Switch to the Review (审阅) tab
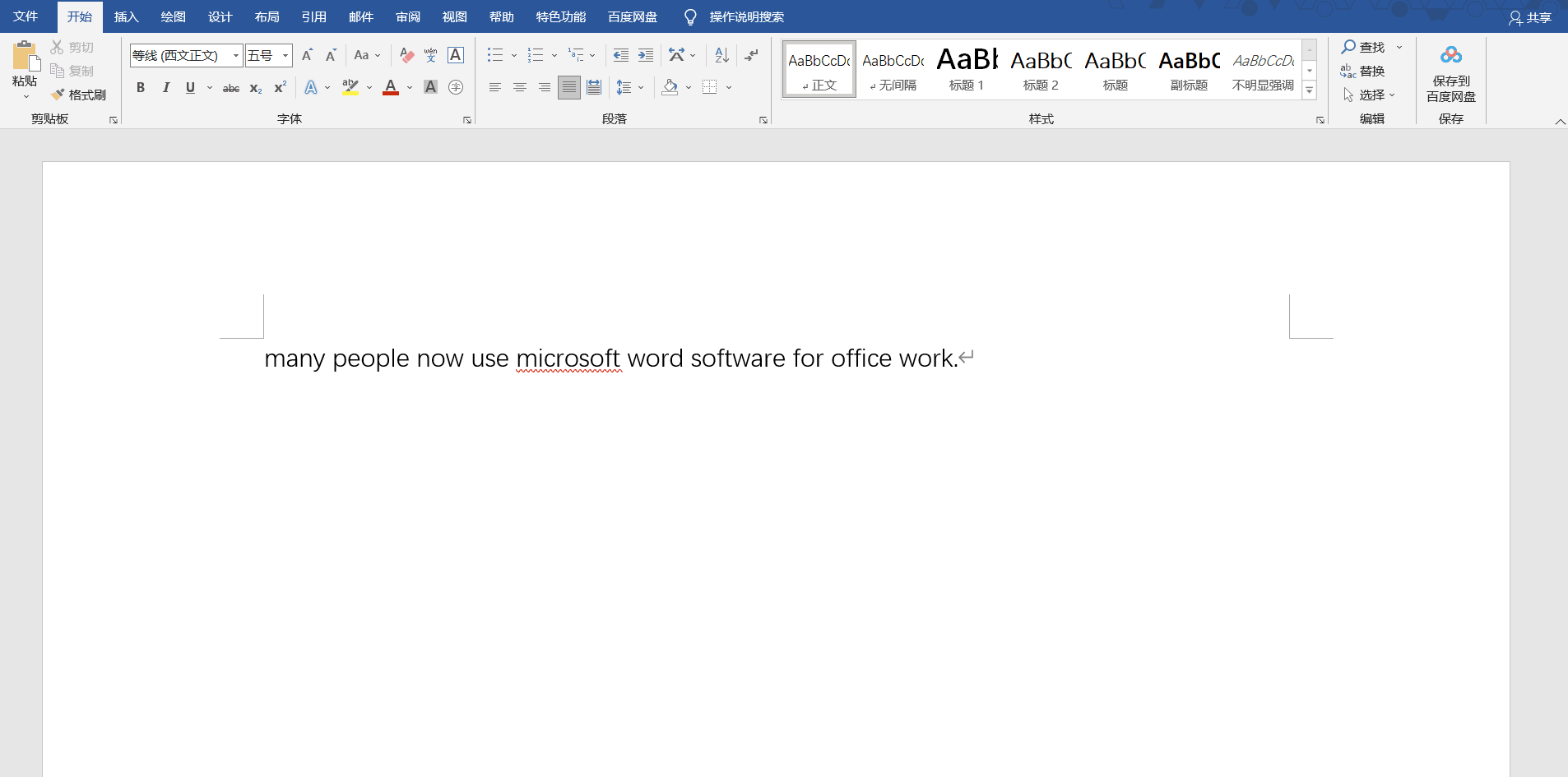Viewport: 1568px width, 777px height. pos(407,16)
